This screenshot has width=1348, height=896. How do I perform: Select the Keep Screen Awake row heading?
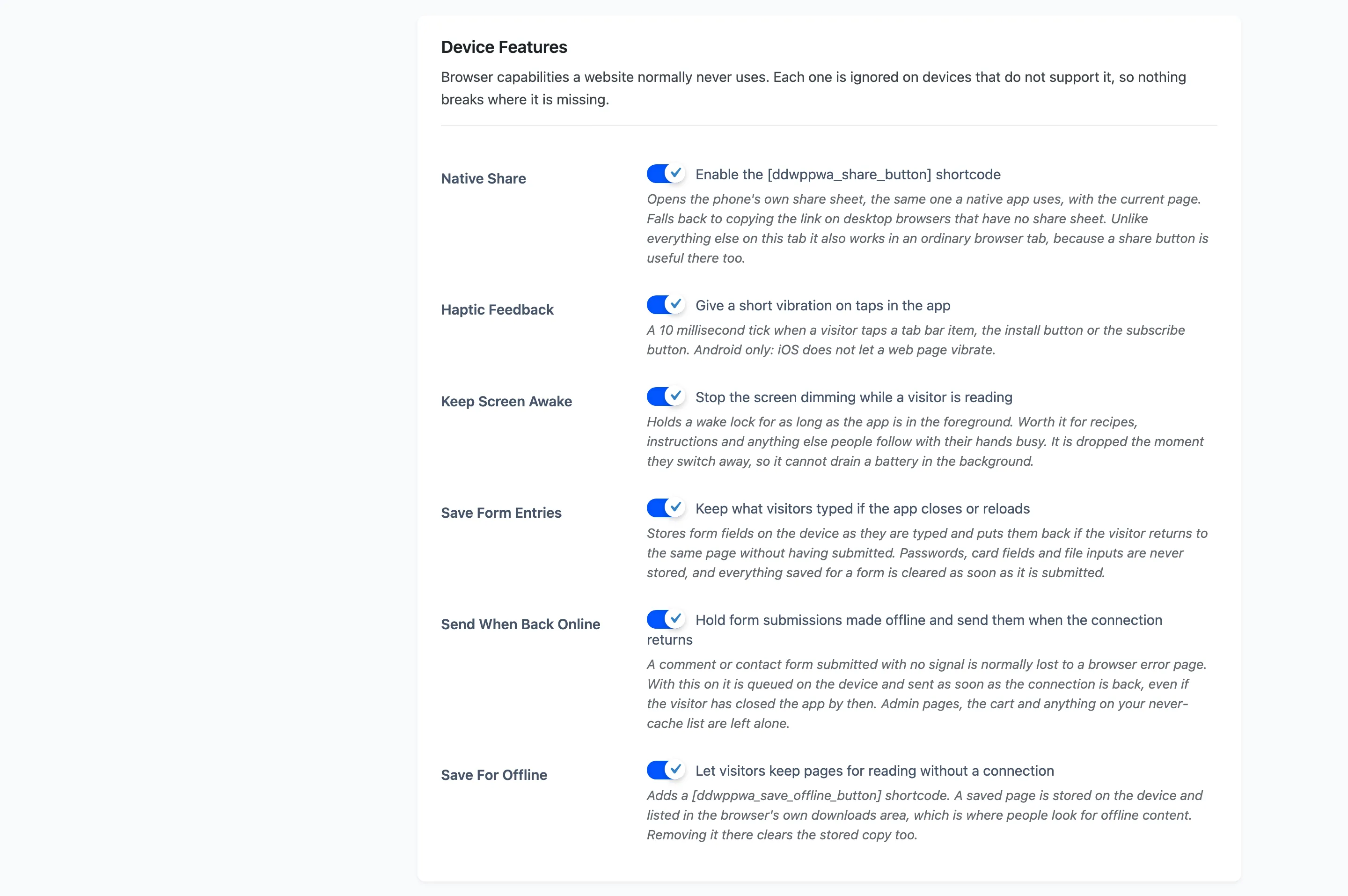[506, 402]
